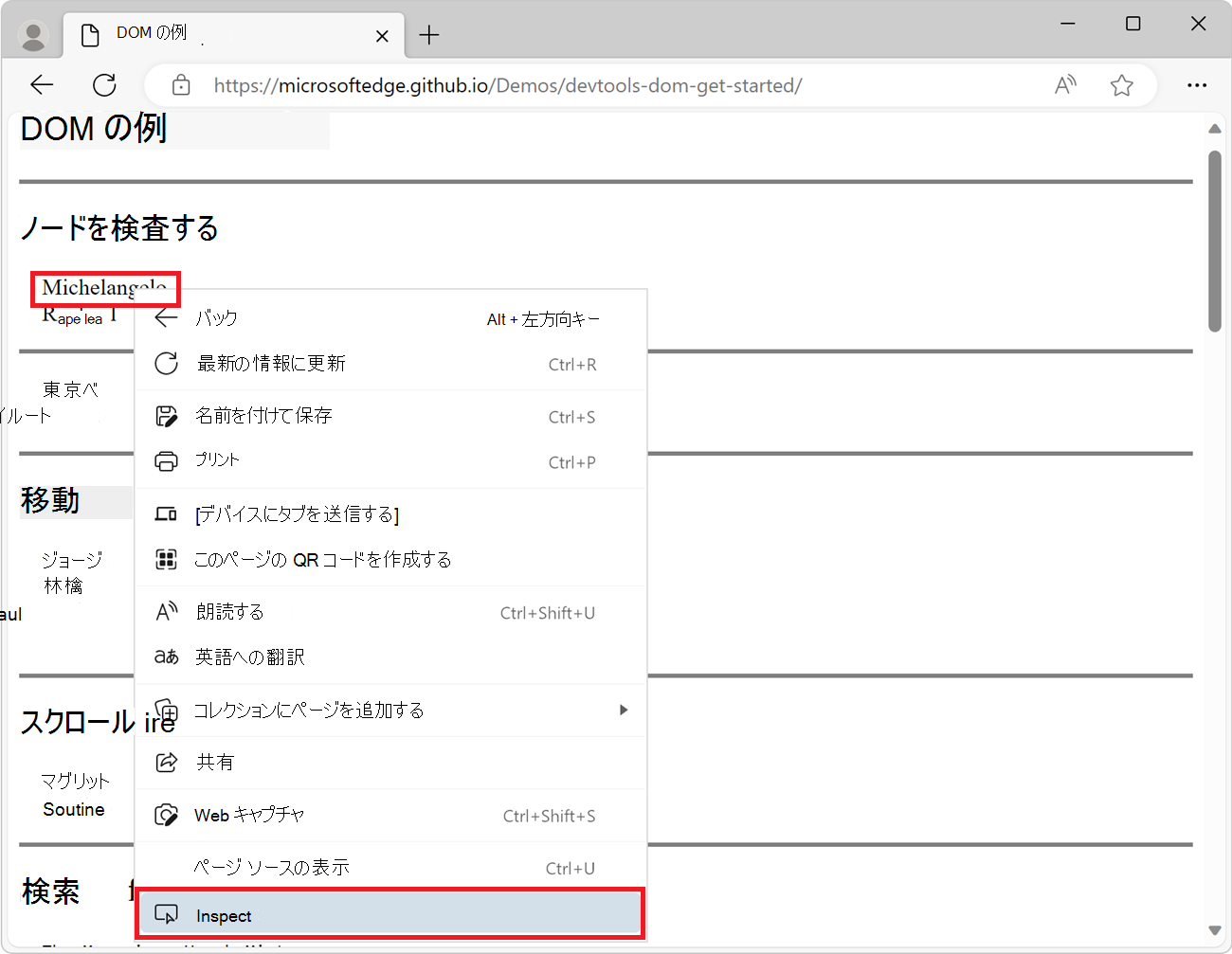The image size is (1232, 954).
Task: Click the Michelangelo list item
Action: (105, 288)
